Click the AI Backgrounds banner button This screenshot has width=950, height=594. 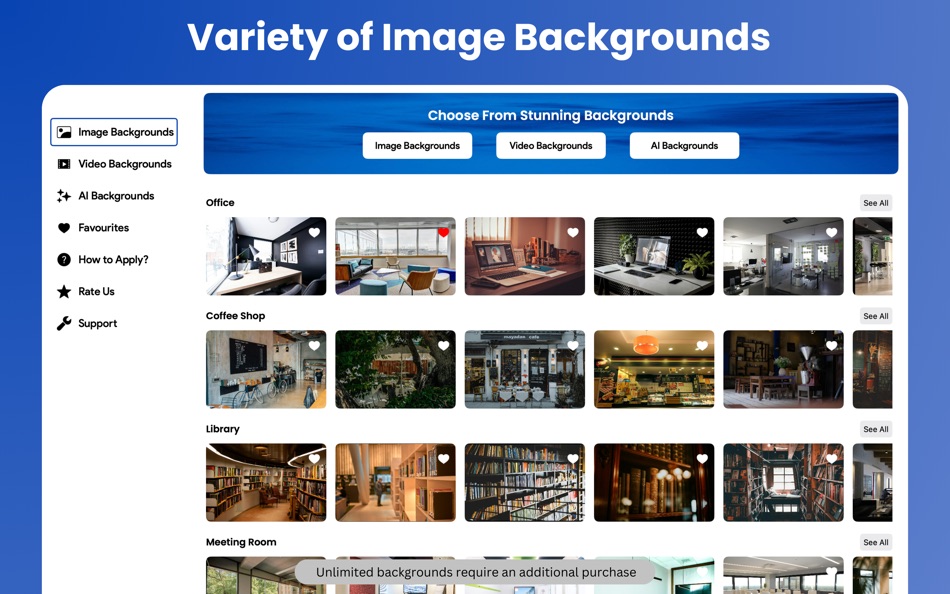tap(684, 145)
